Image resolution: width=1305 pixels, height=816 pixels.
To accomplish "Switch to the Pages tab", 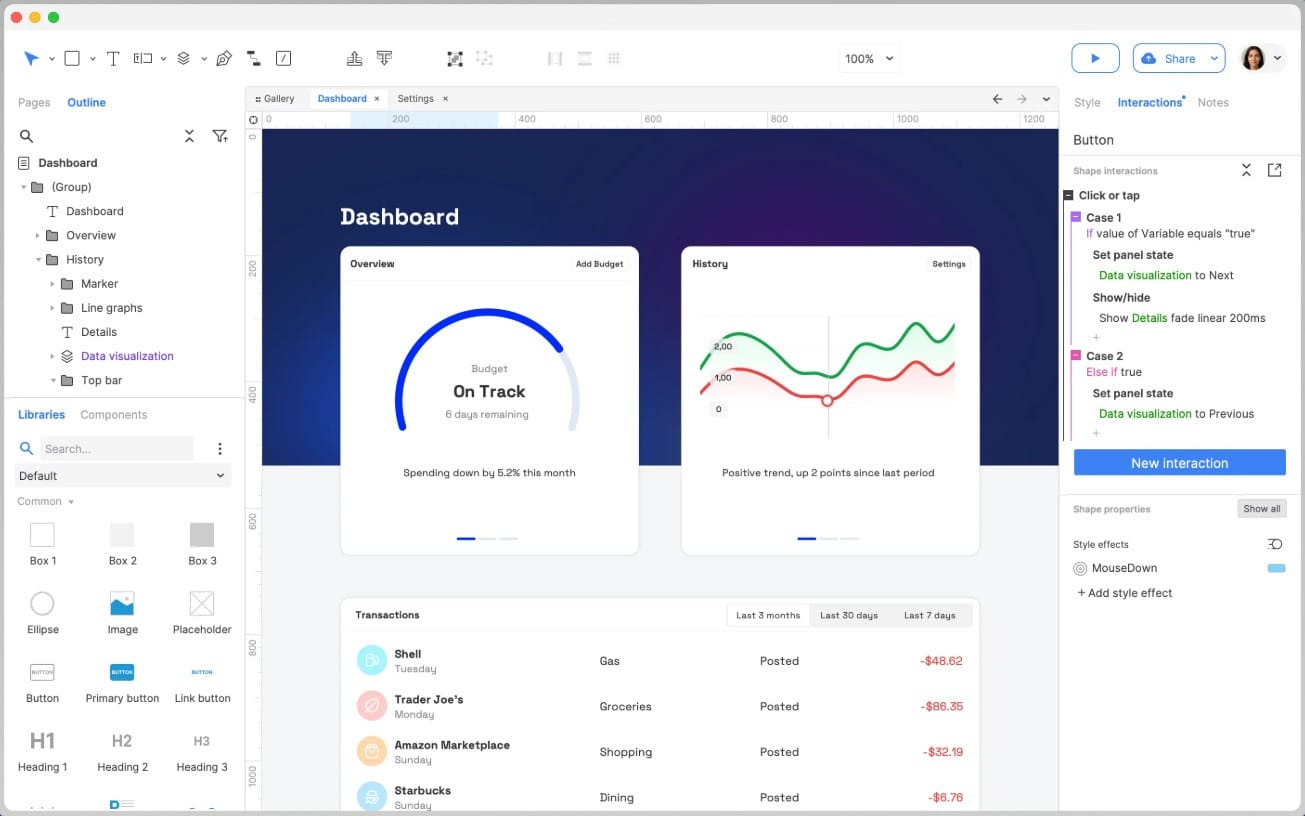I will click(34, 102).
